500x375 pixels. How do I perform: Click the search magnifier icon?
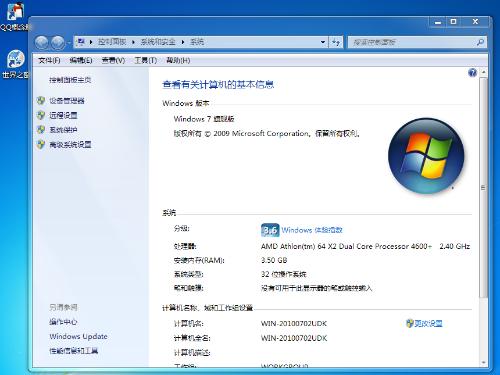click(480, 42)
